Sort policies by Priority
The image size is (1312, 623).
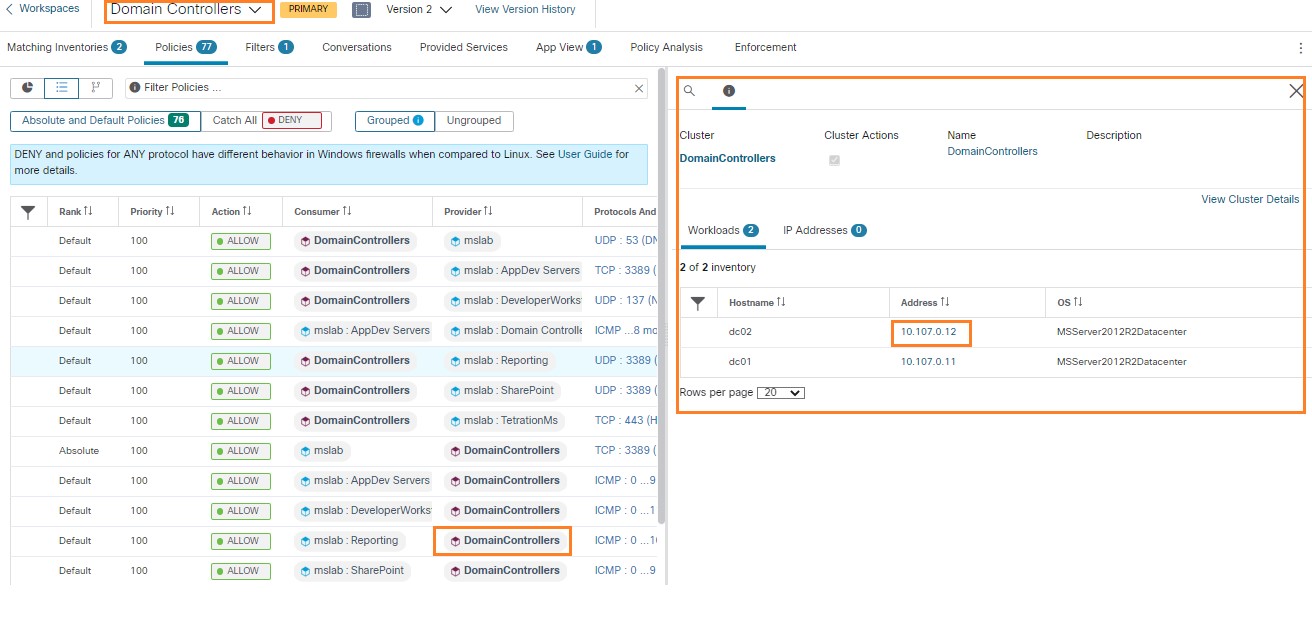click(x=152, y=212)
